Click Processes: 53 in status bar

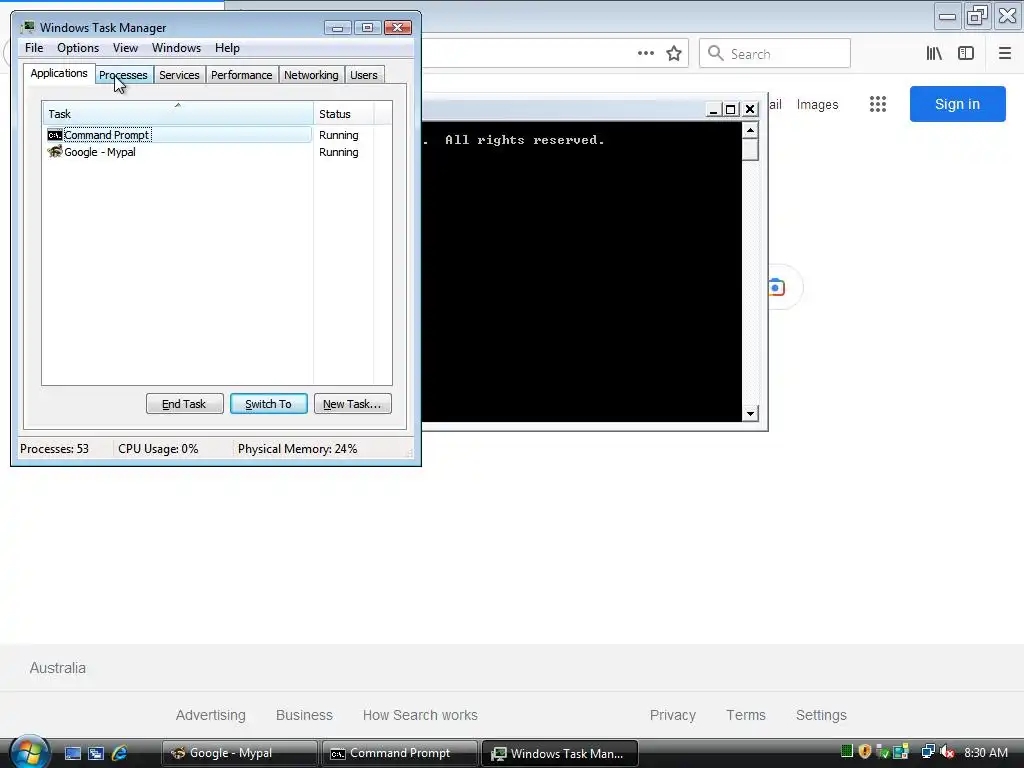coord(54,449)
